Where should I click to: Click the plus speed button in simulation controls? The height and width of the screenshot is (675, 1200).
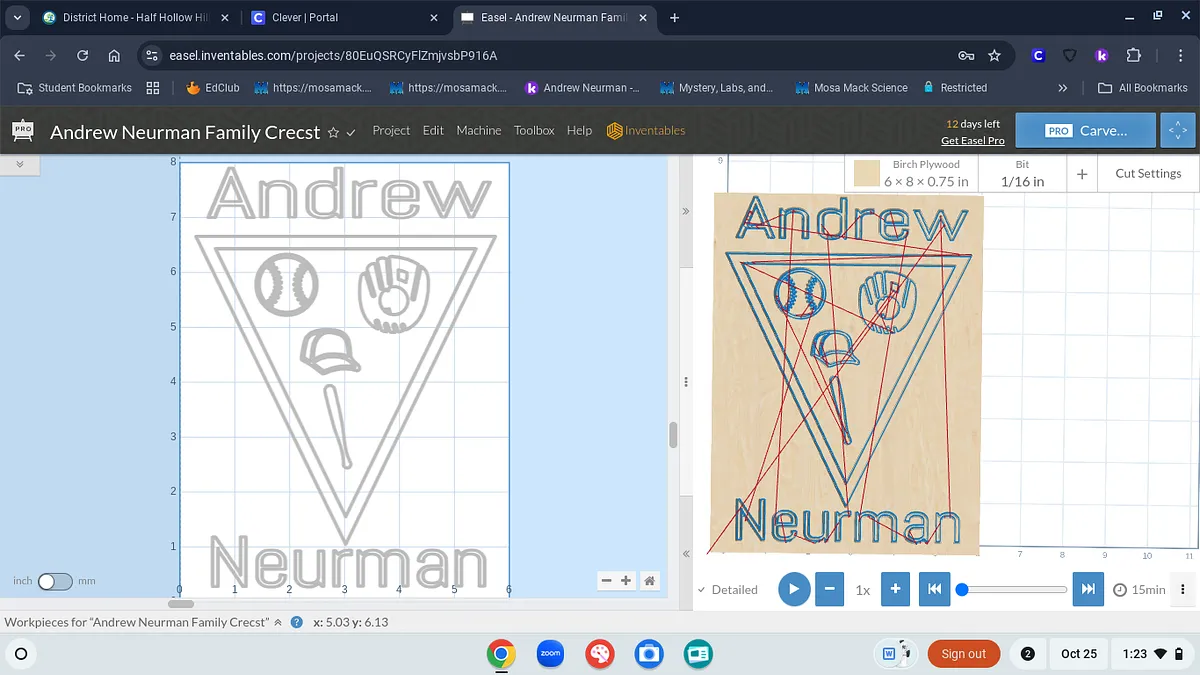[895, 589]
